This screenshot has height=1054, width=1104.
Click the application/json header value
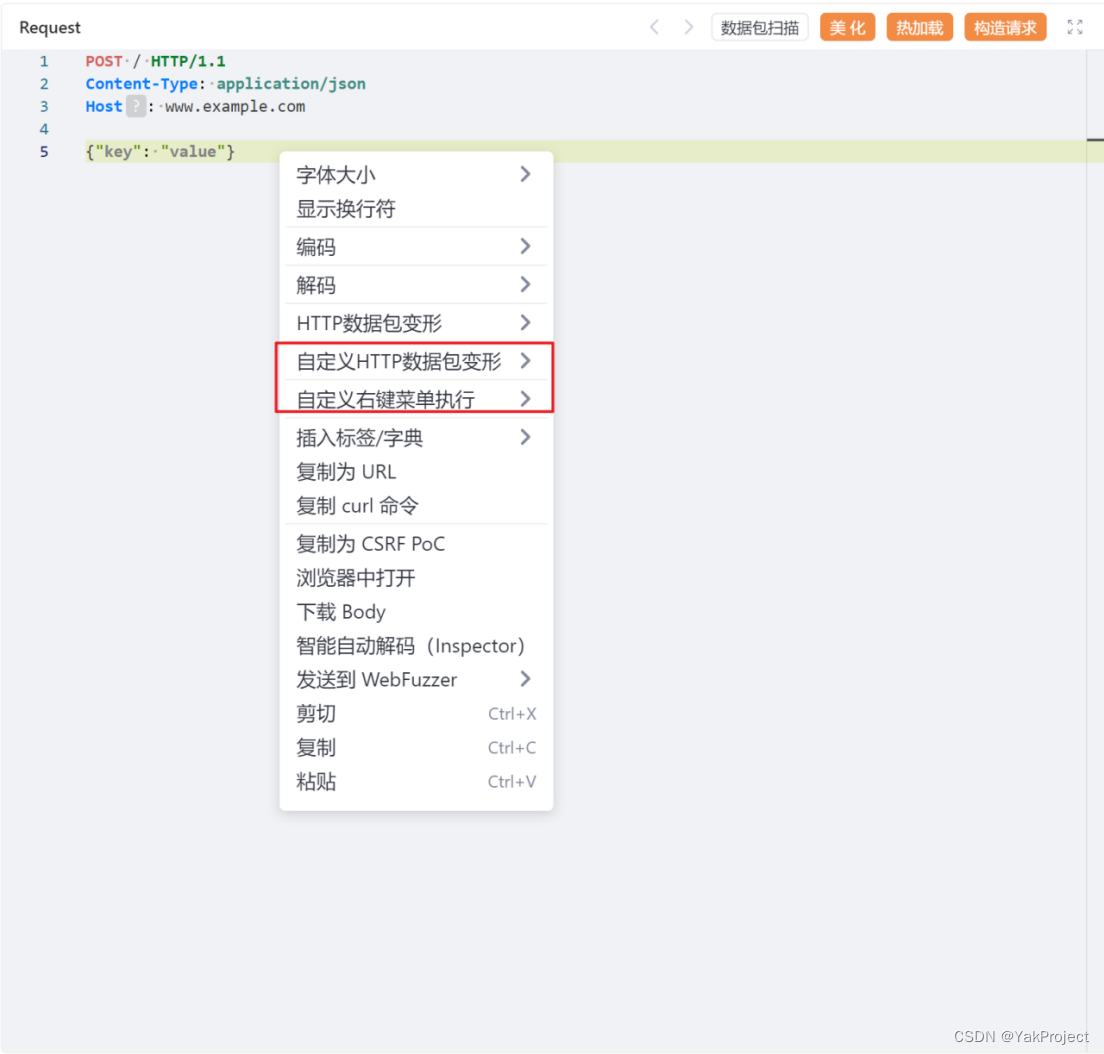click(291, 84)
